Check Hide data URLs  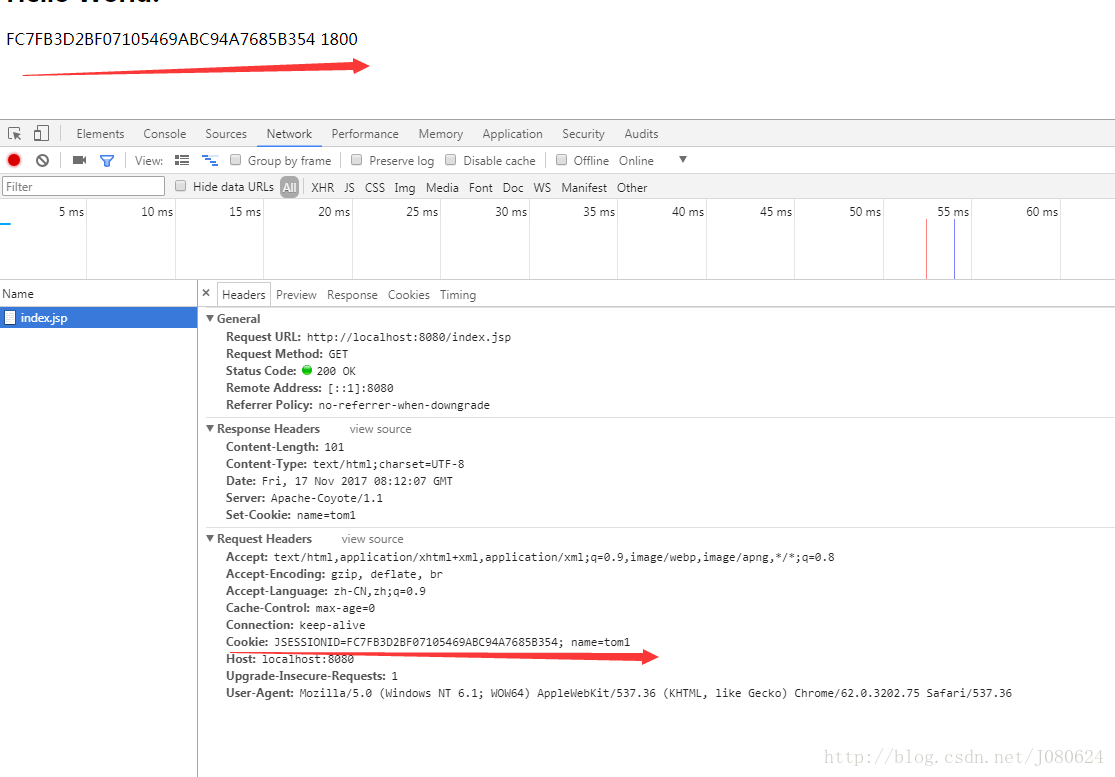click(181, 186)
